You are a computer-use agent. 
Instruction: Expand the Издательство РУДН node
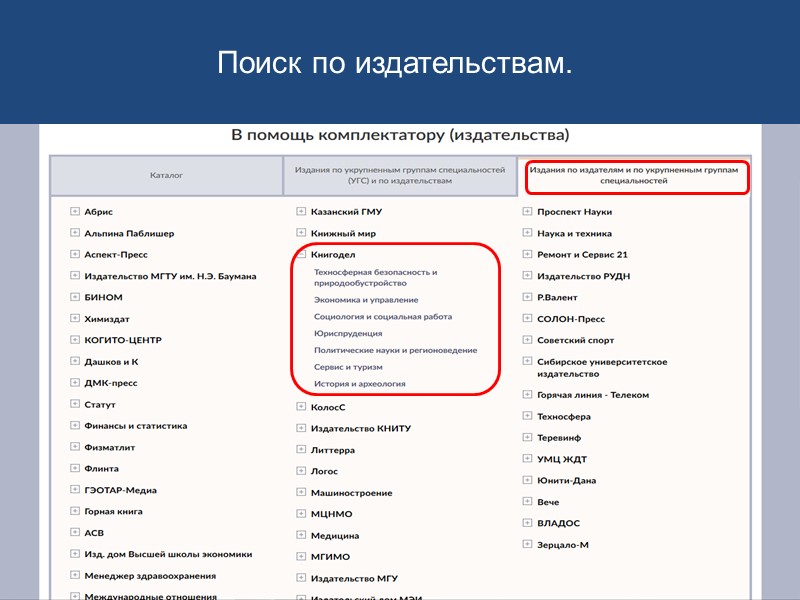[x=527, y=276]
